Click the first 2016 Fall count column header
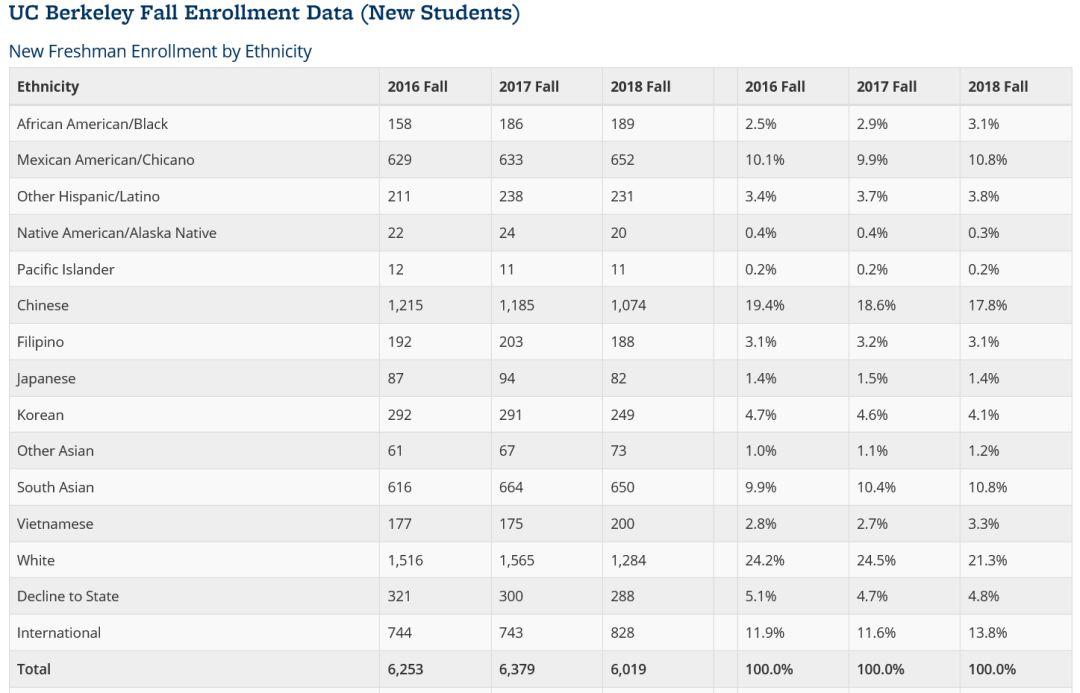1080x693 pixels. tap(417, 87)
